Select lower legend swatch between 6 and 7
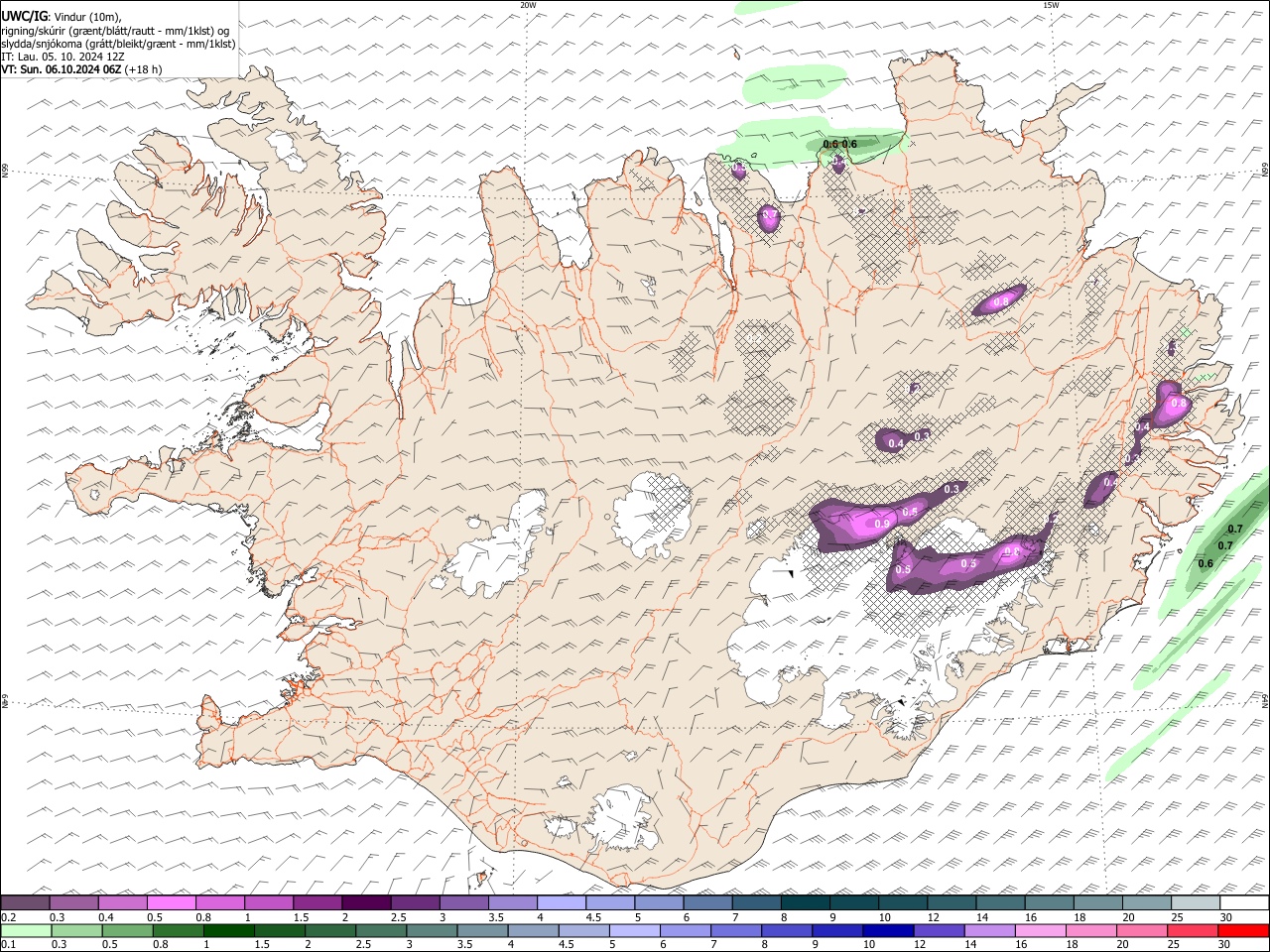The image size is (1270, 952). coord(687,931)
